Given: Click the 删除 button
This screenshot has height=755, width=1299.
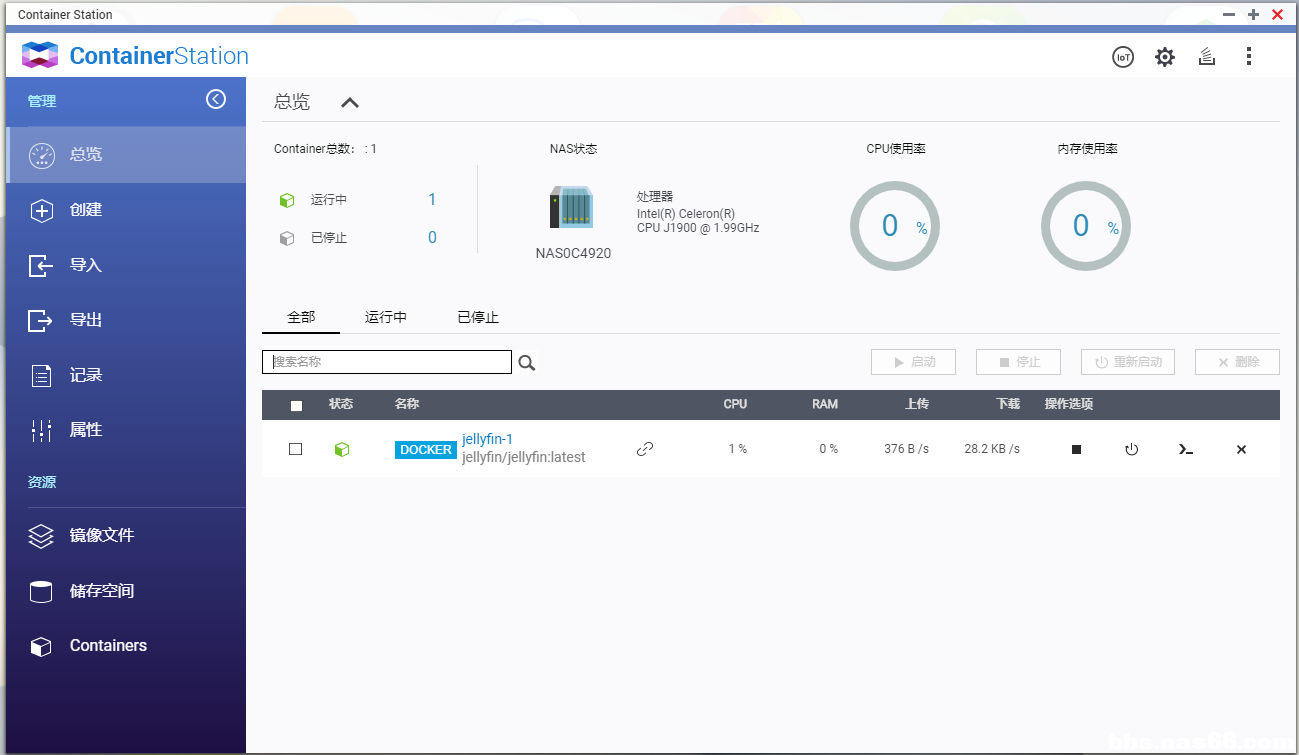Looking at the screenshot, I should point(1237,362).
